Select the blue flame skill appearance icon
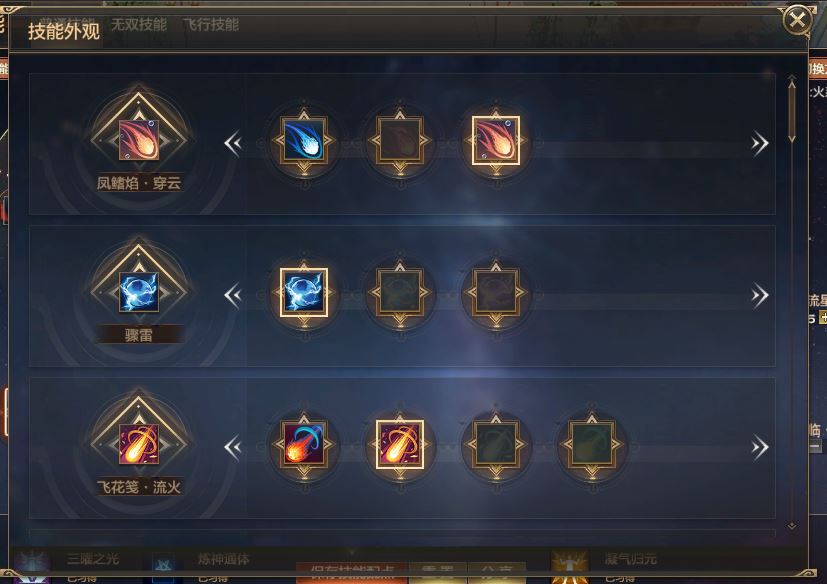827x584 pixels. (x=304, y=140)
